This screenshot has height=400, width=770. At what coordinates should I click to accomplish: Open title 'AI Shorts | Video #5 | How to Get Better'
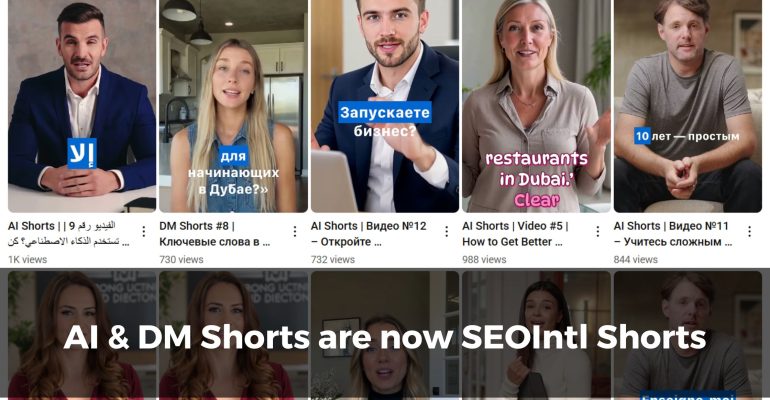pyautogui.click(x=515, y=234)
